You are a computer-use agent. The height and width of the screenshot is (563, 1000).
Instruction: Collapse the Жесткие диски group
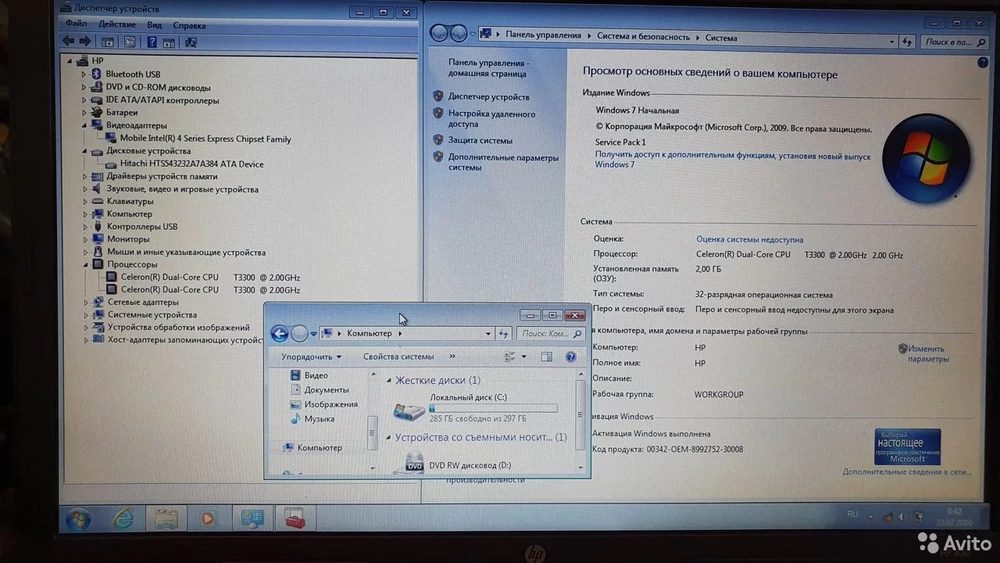pos(389,380)
